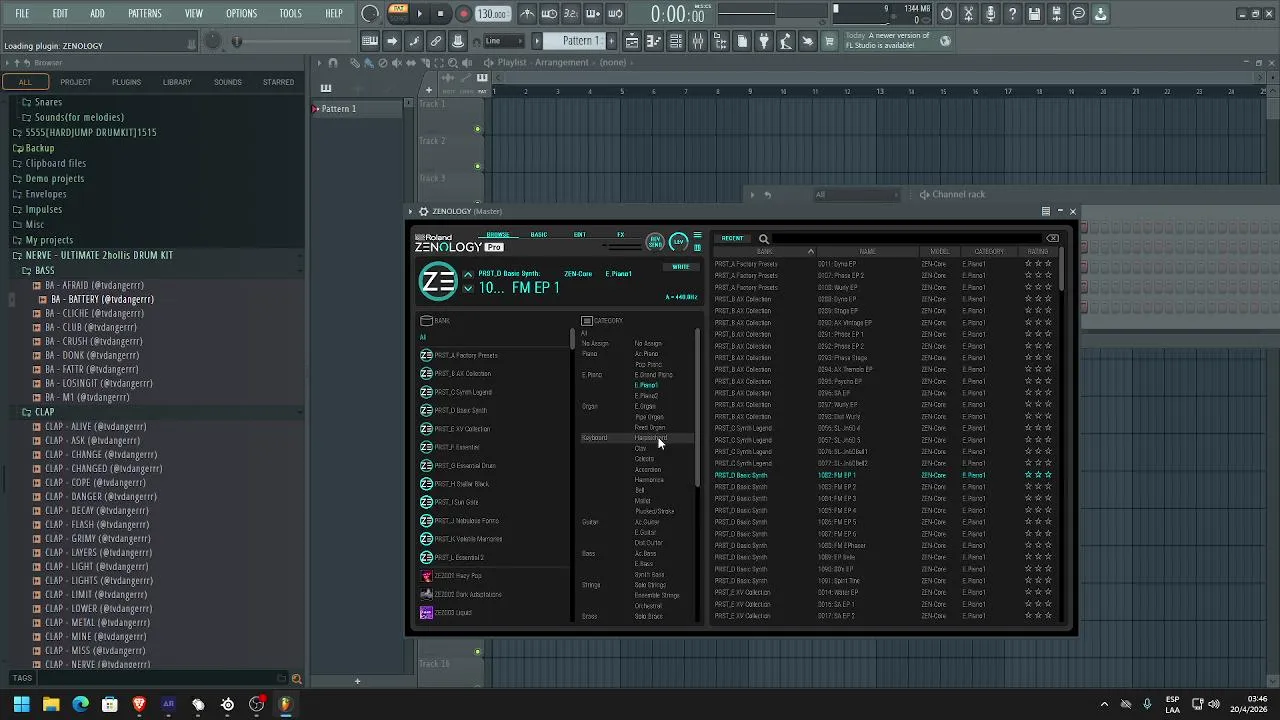Click the help question mark icon
Viewport: 1280px width, 720px height.
tap(1012, 14)
